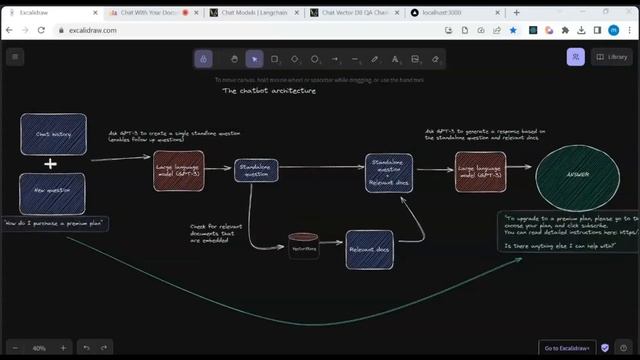640x360 pixels.
Task: Select the Standalone question box
Action: 256,171
